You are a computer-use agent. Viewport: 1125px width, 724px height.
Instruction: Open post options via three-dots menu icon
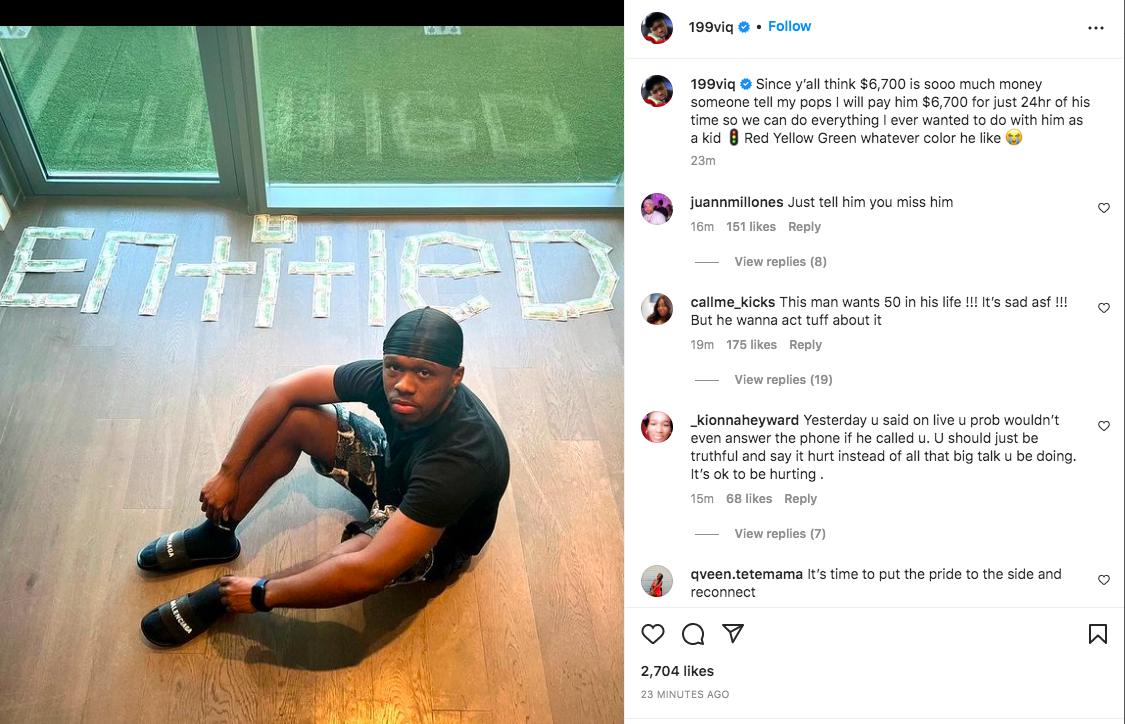pos(1096,27)
